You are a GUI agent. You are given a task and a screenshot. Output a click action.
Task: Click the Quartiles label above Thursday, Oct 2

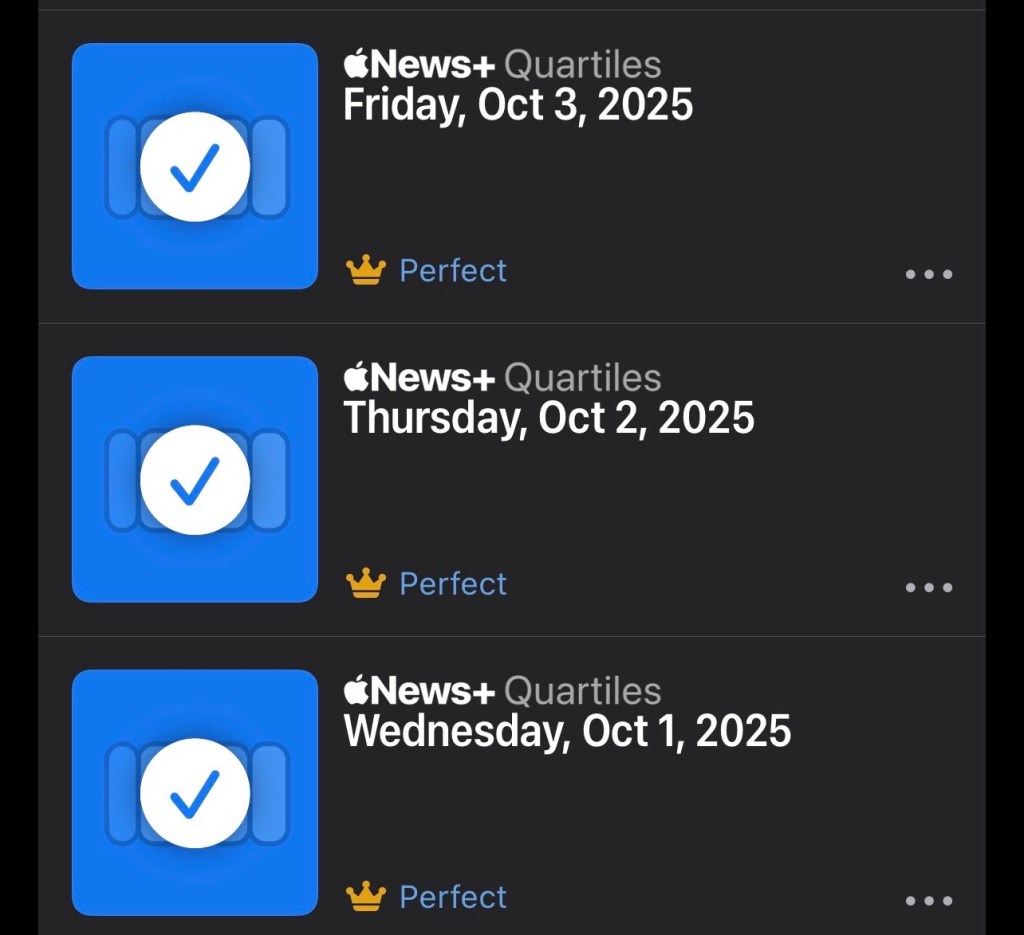pos(582,378)
